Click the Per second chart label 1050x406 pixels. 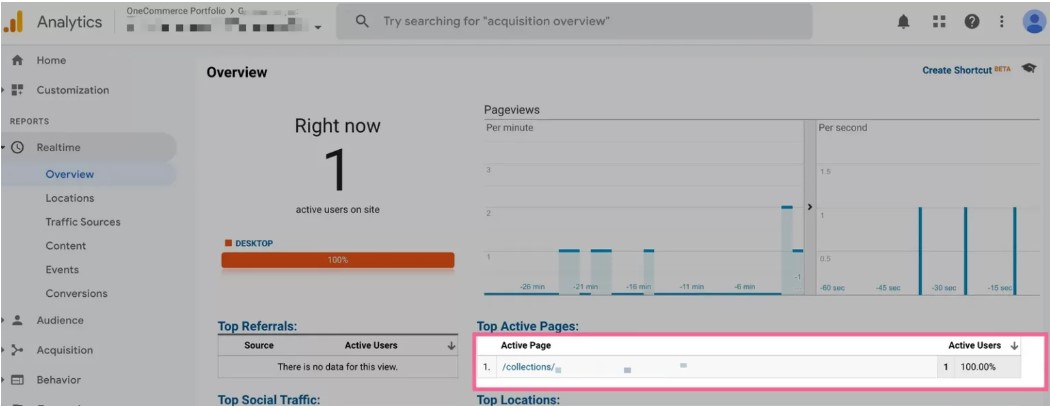[x=842, y=127]
